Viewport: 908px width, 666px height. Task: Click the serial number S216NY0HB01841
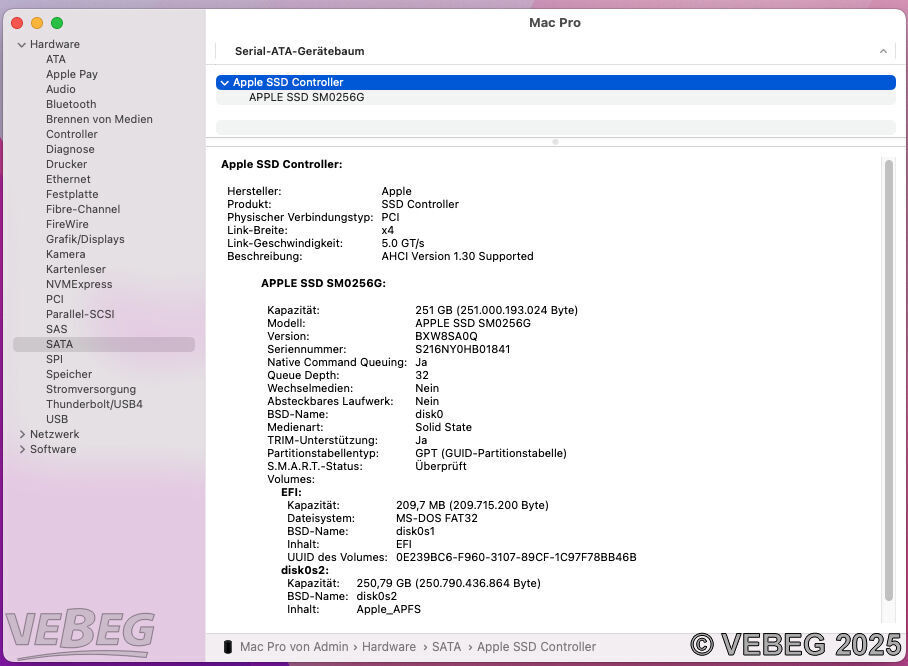463,349
